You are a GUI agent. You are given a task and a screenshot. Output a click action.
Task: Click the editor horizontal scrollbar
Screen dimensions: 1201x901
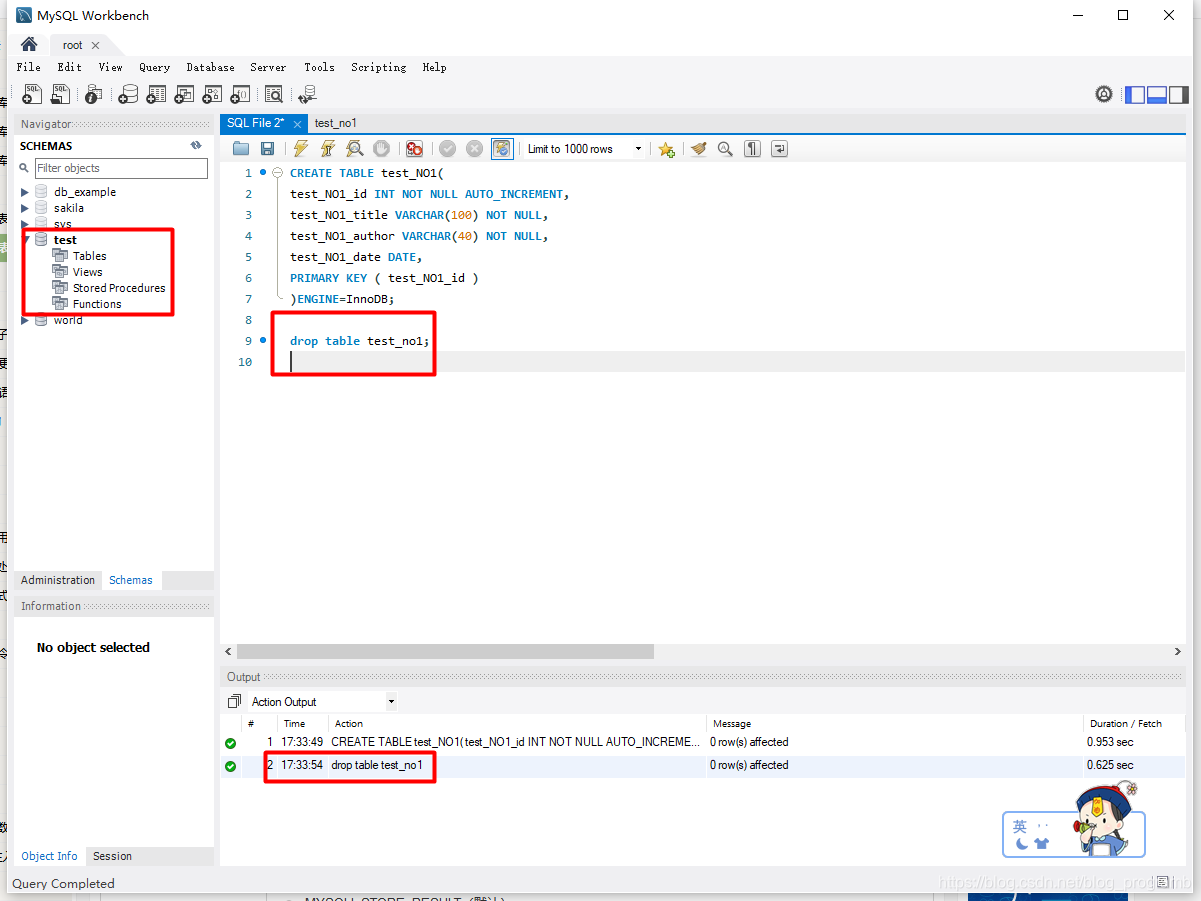445,651
